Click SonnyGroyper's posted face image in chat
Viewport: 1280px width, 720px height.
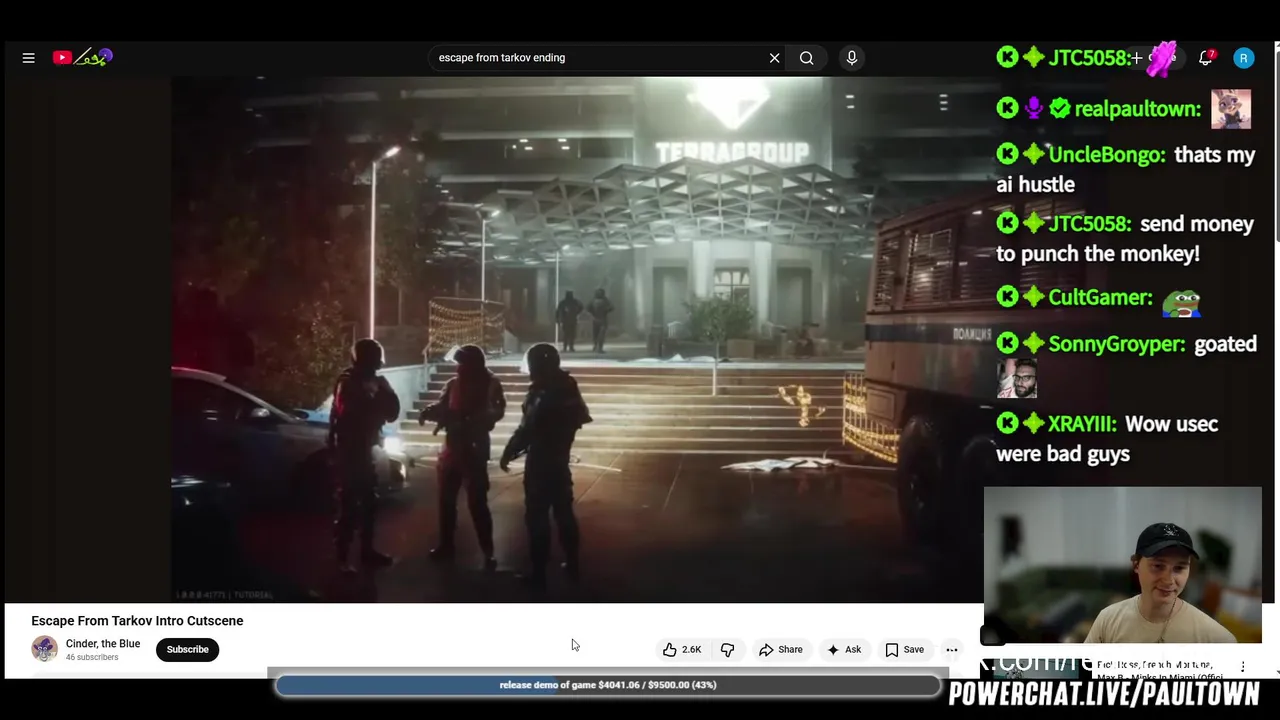1016,379
